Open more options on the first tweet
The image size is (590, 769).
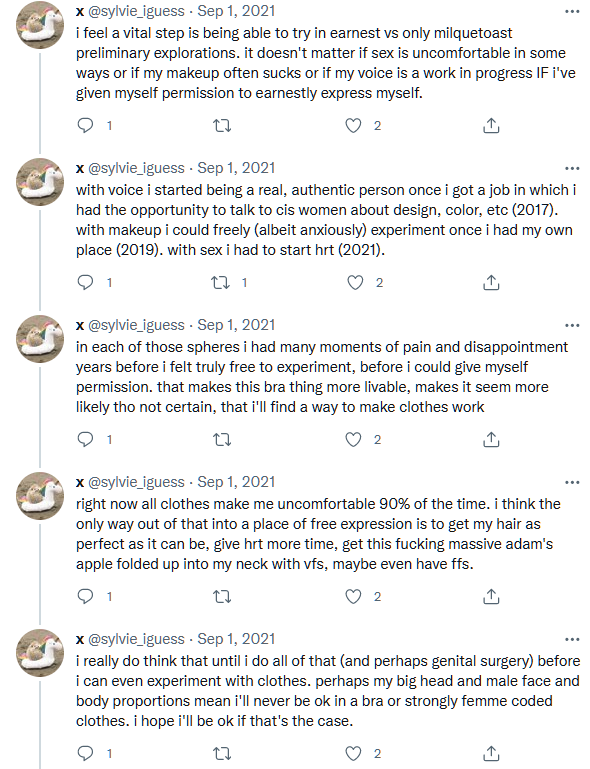click(572, 11)
